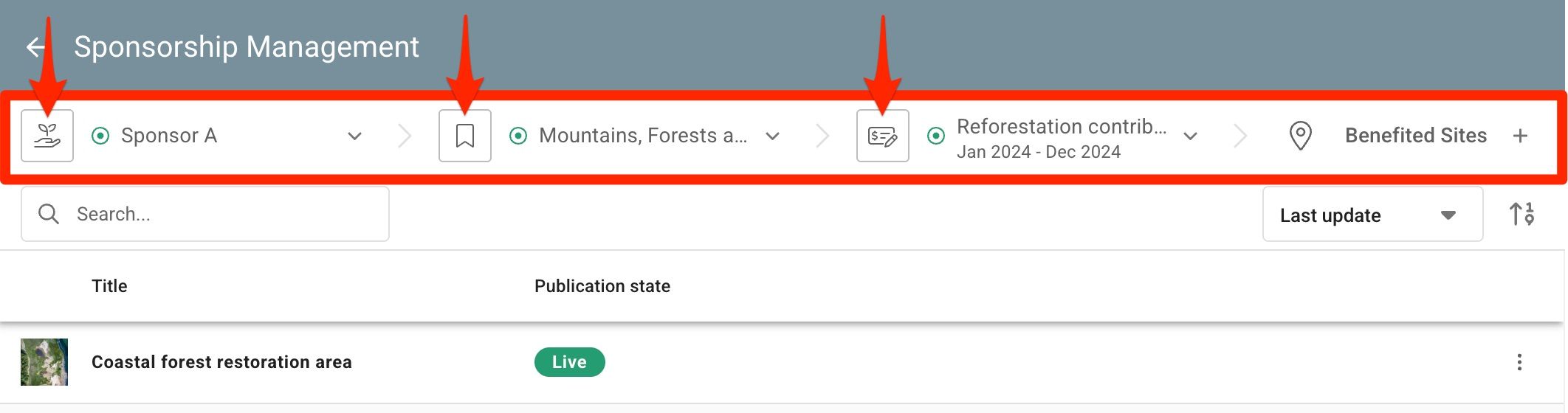This screenshot has height=413, width=1568.
Task: Toggle sort order direction icon
Action: pos(1521,214)
